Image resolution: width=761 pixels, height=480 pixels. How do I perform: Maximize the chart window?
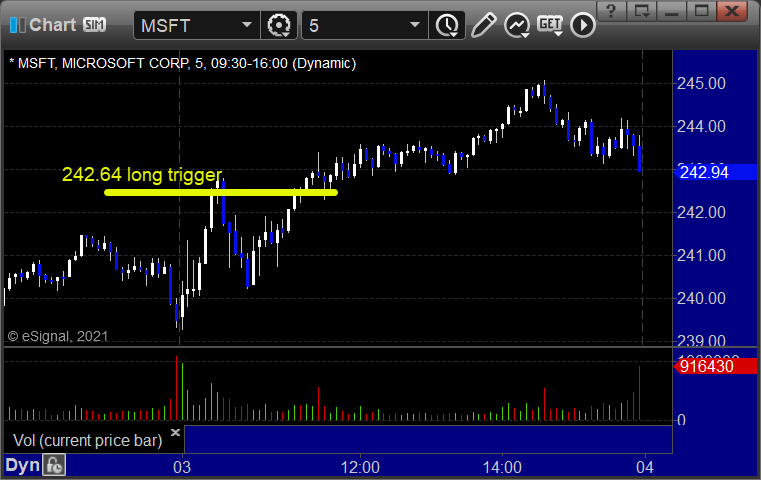pyautogui.click(x=701, y=11)
